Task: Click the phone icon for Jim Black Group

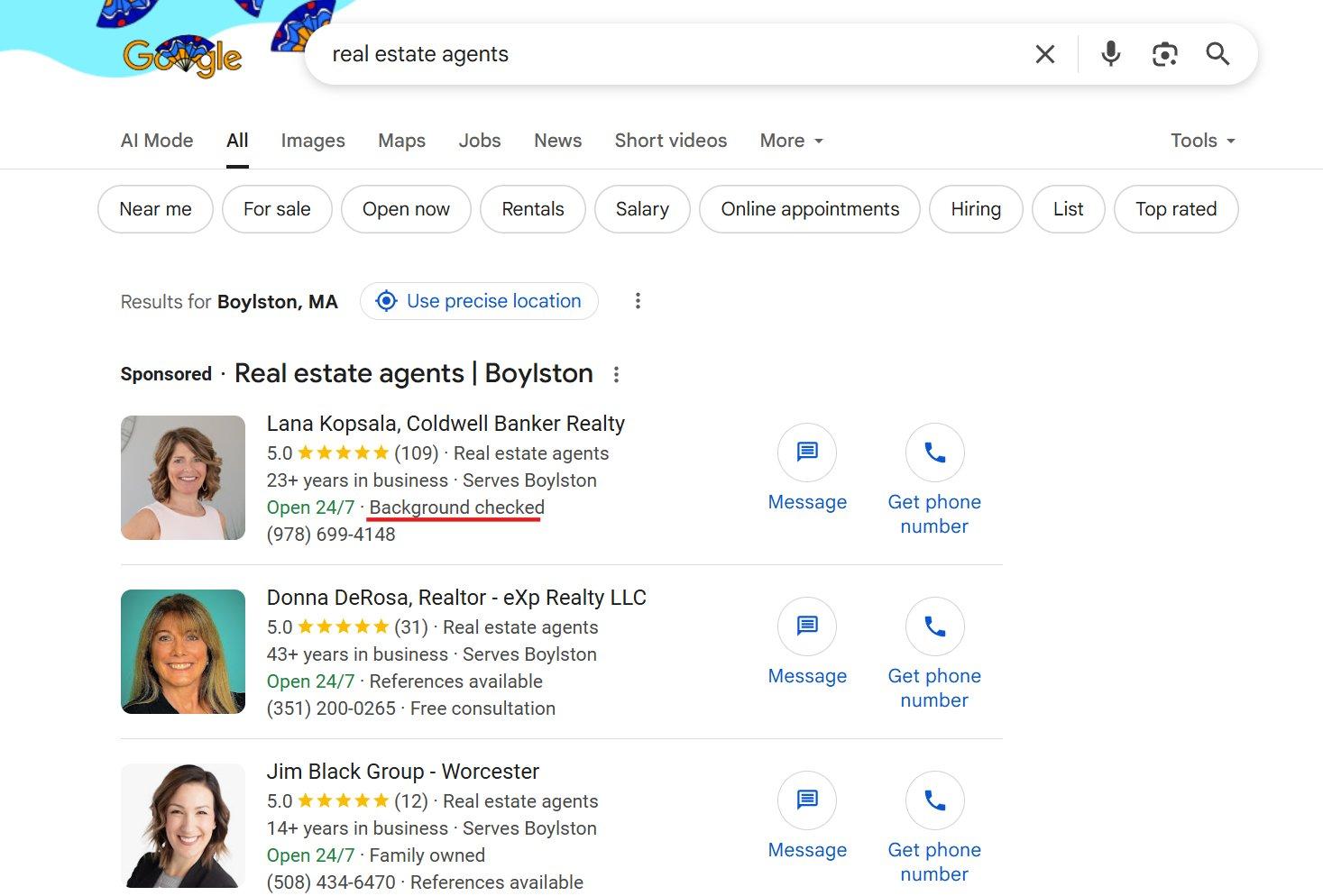Action: [x=934, y=800]
